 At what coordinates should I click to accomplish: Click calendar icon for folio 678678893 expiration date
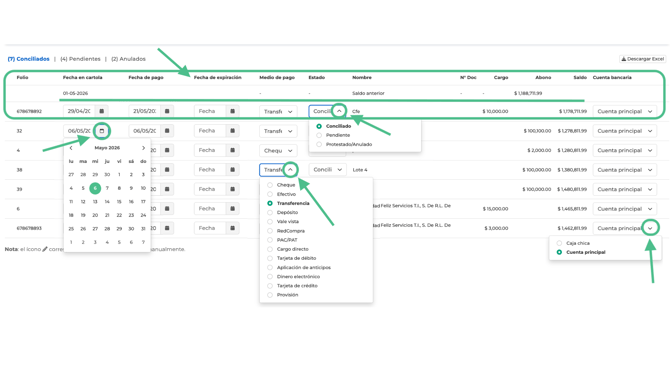232,228
